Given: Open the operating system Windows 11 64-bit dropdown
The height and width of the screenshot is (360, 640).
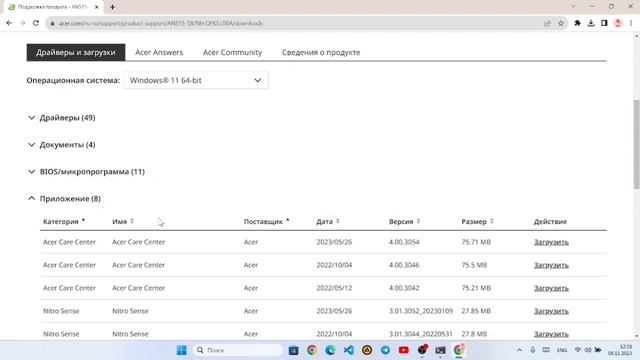Looking at the screenshot, I should pos(196,80).
